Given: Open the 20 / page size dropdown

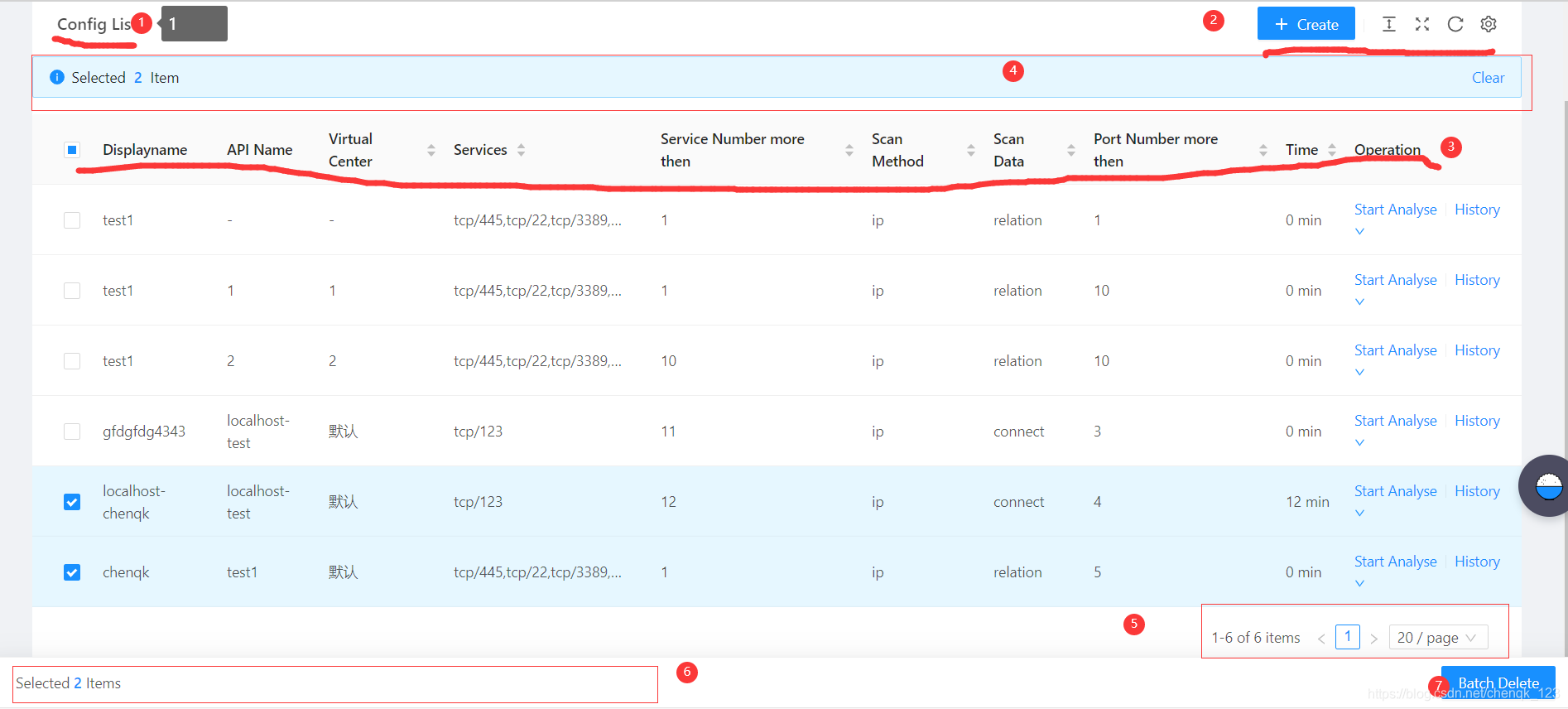Looking at the screenshot, I should point(1438,638).
